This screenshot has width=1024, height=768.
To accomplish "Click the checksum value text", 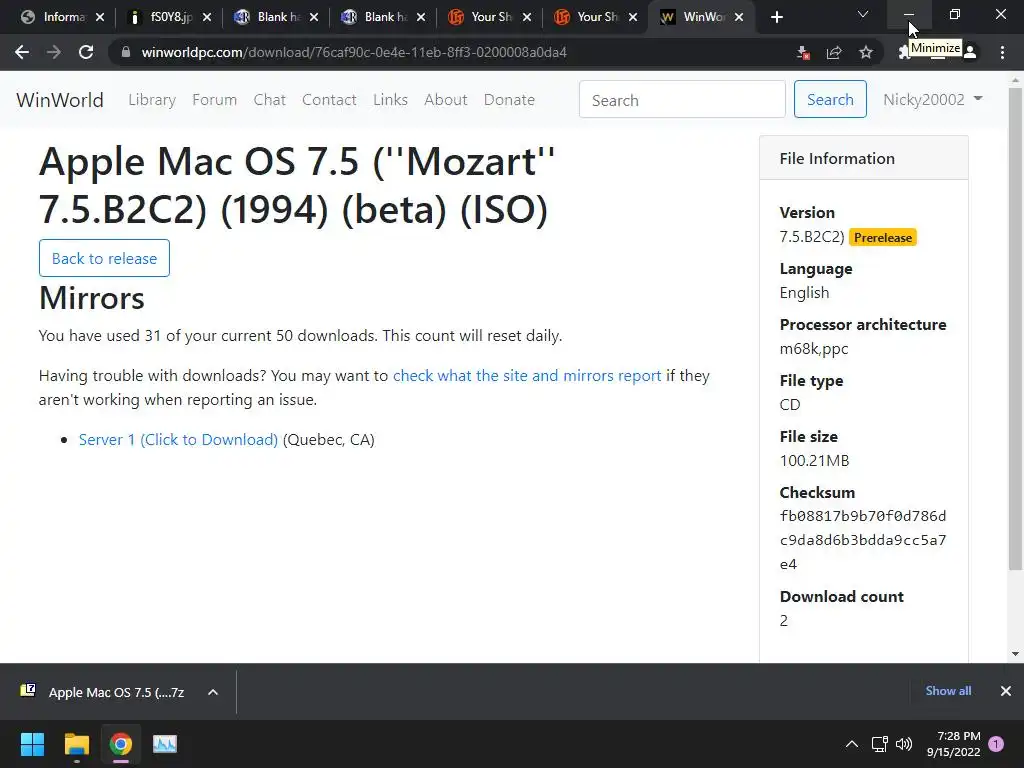I will click(863, 540).
